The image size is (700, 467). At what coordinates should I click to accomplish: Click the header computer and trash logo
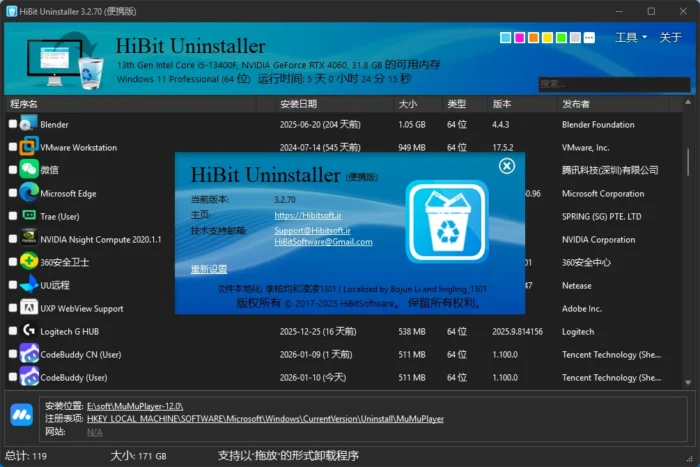pos(65,60)
